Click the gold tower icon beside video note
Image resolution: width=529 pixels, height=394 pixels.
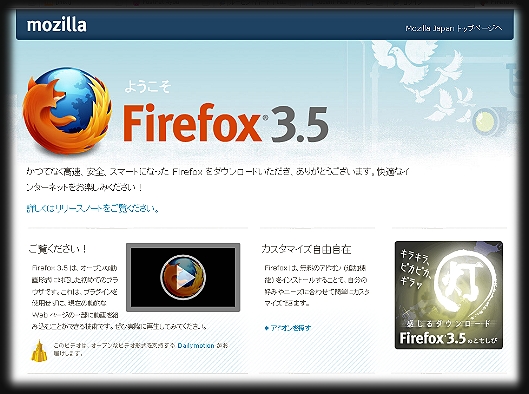tap(39, 351)
